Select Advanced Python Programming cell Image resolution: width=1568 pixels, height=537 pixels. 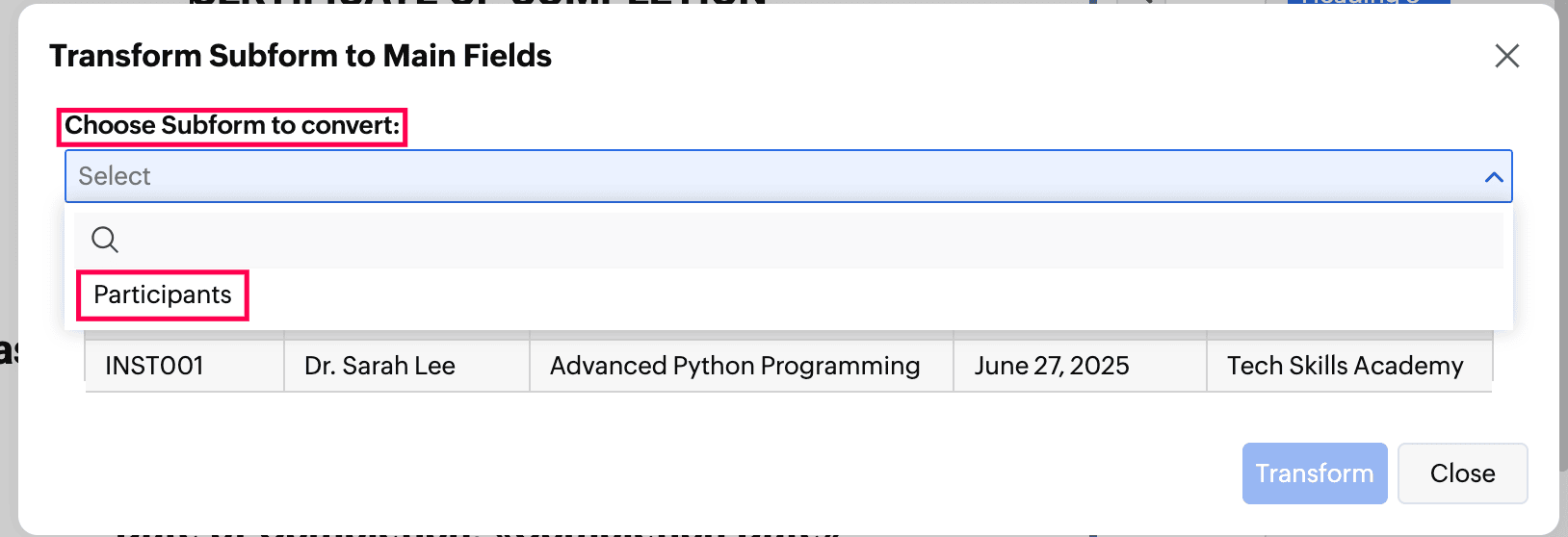[741, 366]
